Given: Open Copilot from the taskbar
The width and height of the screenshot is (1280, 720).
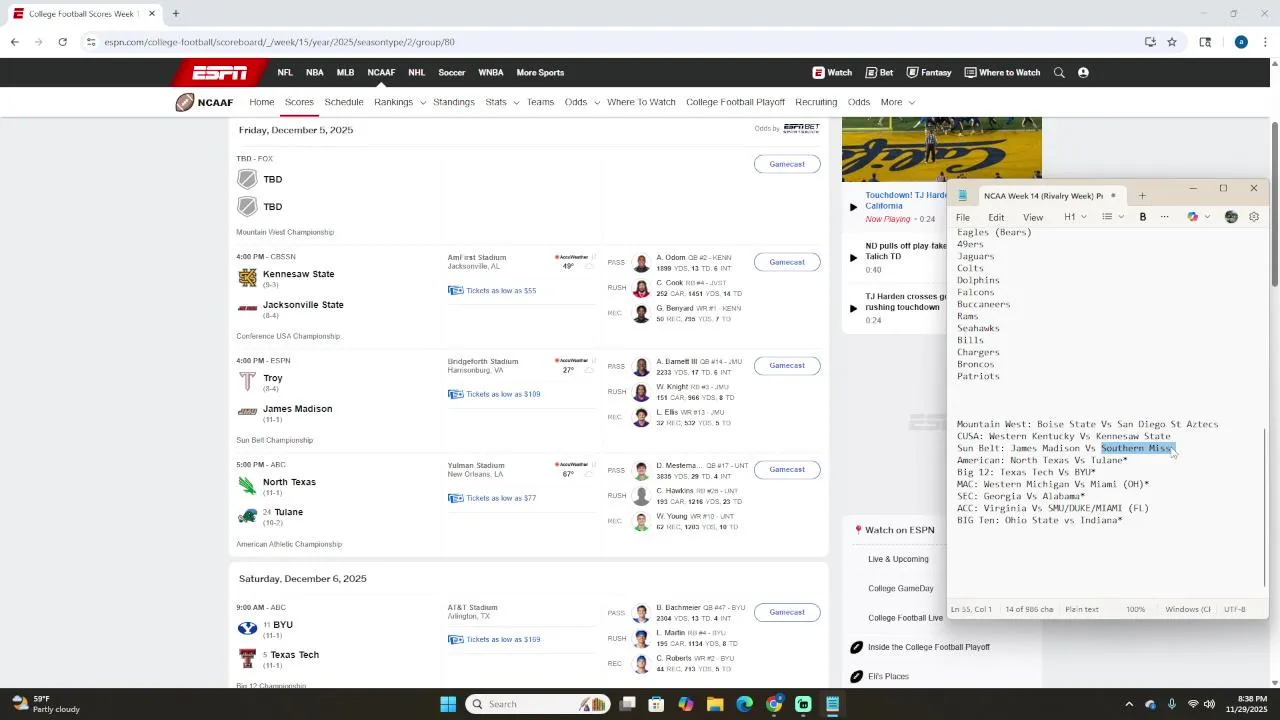Looking at the screenshot, I should coord(686,704).
